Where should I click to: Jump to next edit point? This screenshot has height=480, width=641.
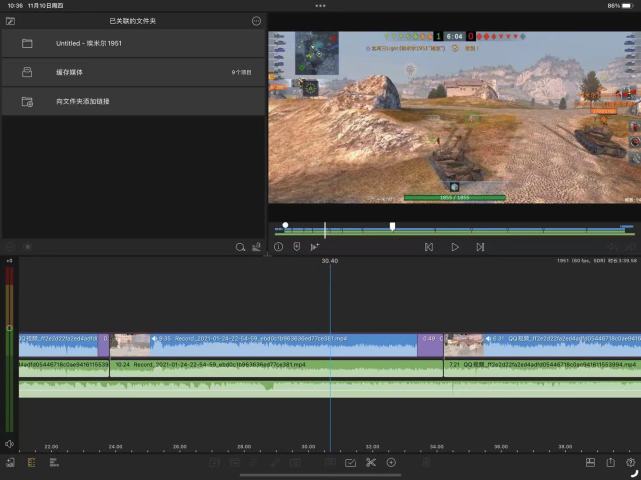click(x=480, y=247)
